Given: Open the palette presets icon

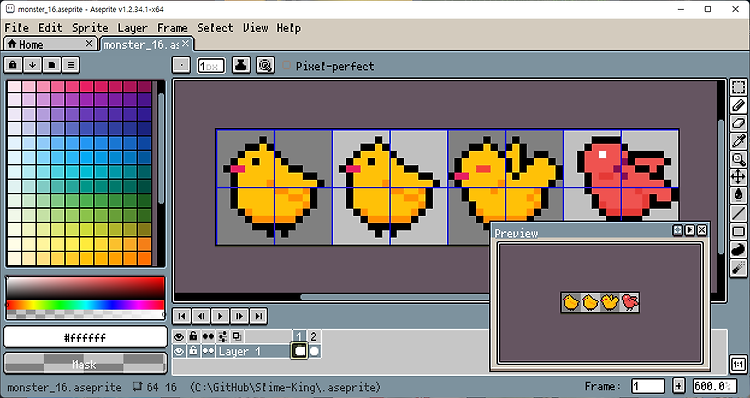Looking at the screenshot, I should coord(52,65).
